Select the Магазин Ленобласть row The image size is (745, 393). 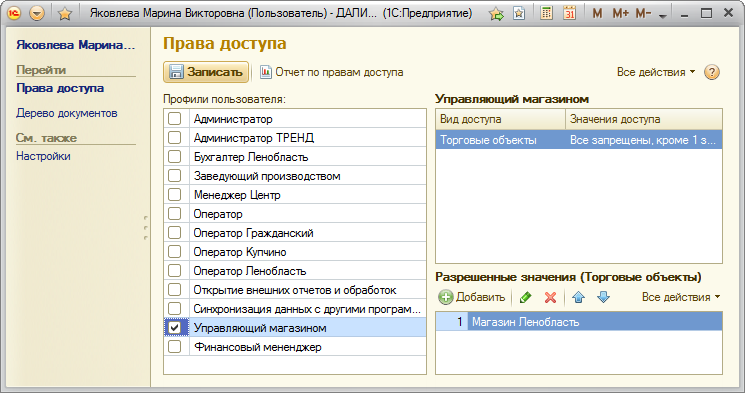(x=579, y=322)
